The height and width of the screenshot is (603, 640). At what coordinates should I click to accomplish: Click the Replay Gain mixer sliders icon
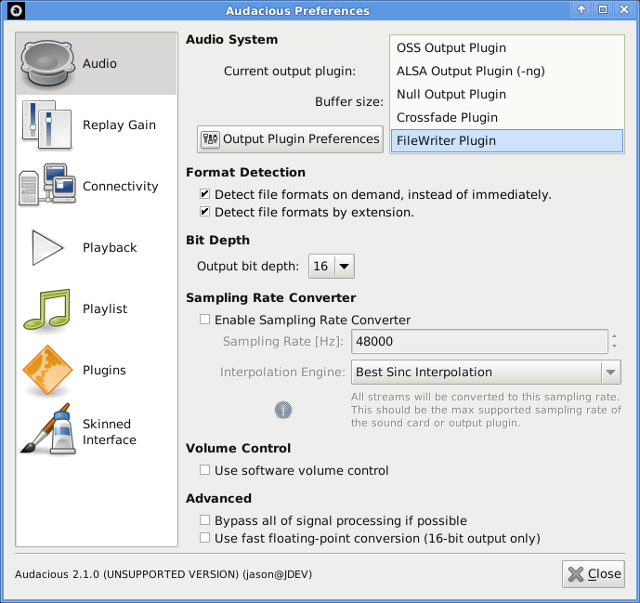[x=47, y=125]
